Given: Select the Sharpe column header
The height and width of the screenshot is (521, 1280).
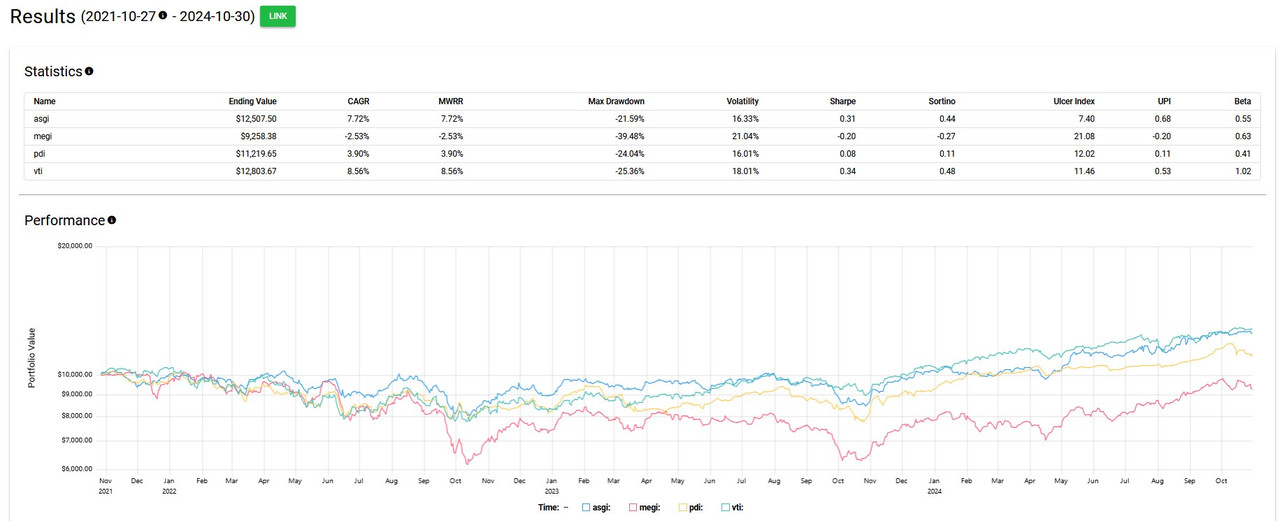Looking at the screenshot, I should (x=842, y=101).
